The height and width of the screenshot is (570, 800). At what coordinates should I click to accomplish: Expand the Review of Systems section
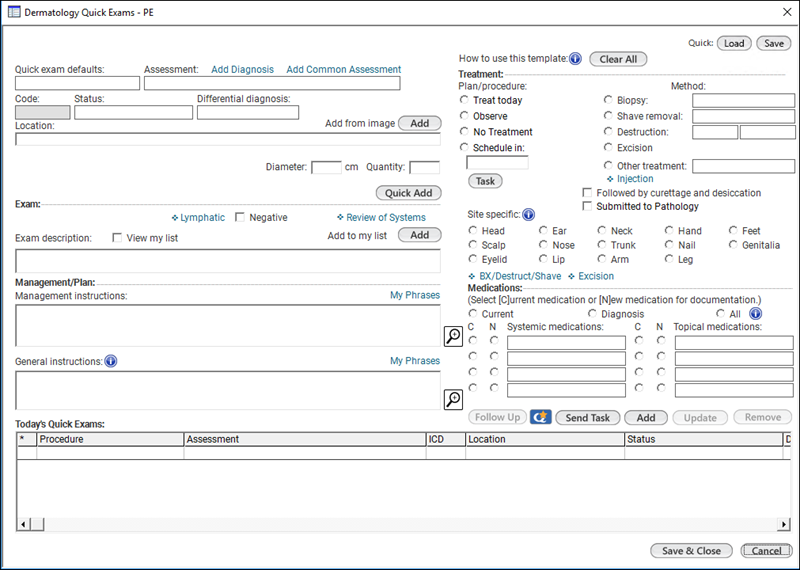coord(381,217)
